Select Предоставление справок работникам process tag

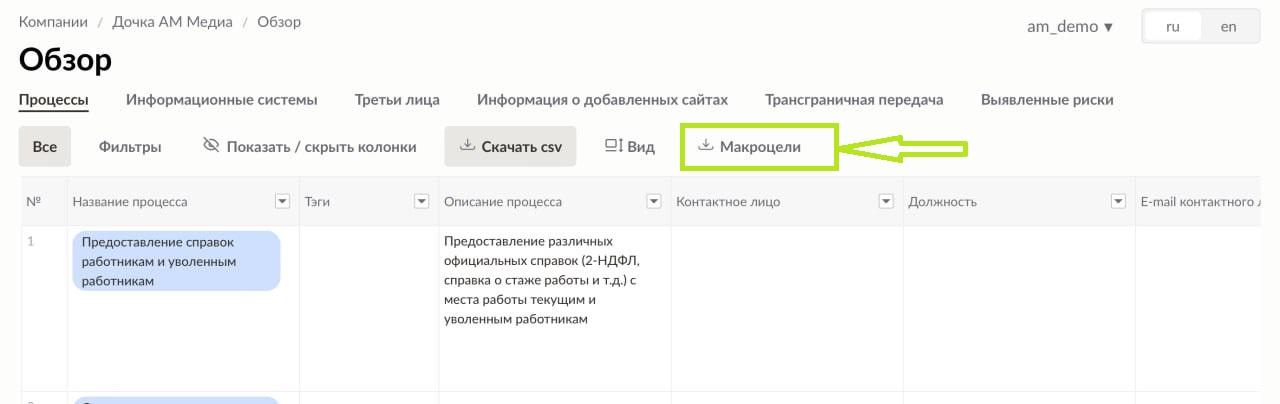[176, 261]
